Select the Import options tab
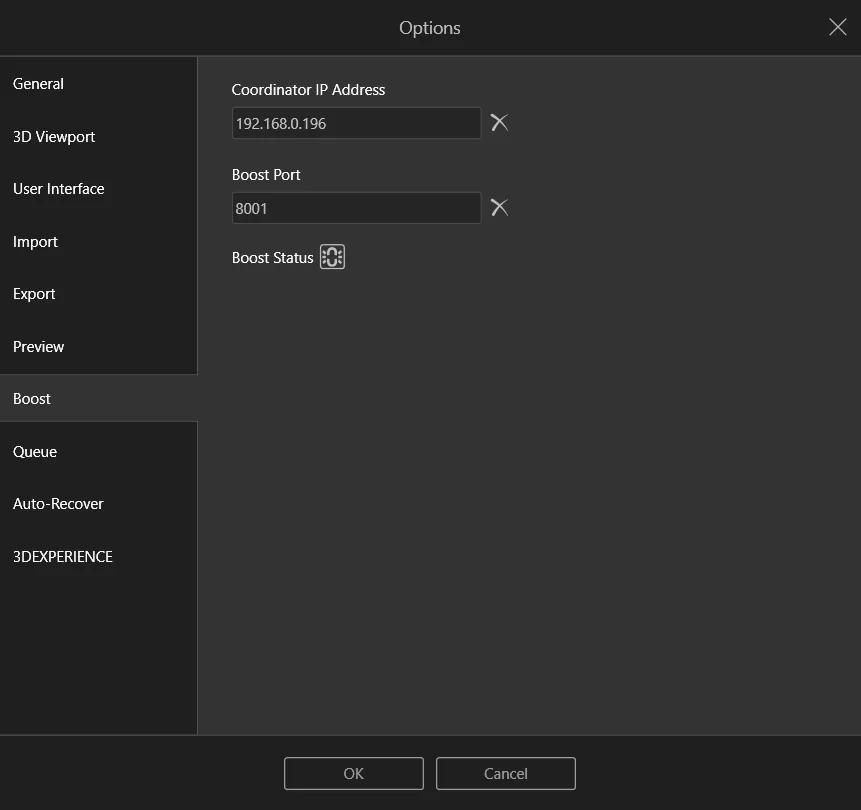The width and height of the screenshot is (861, 810). point(99,242)
